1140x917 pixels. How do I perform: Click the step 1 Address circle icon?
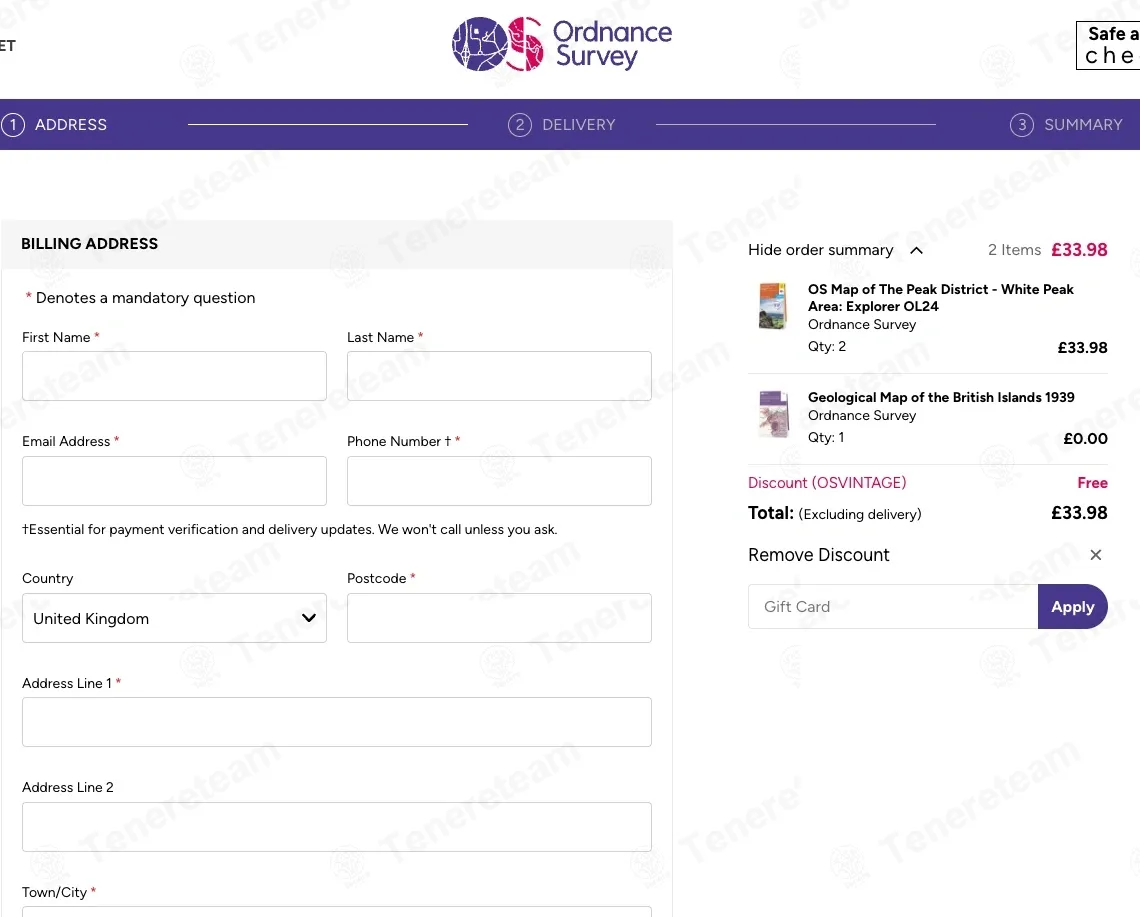(x=13, y=125)
